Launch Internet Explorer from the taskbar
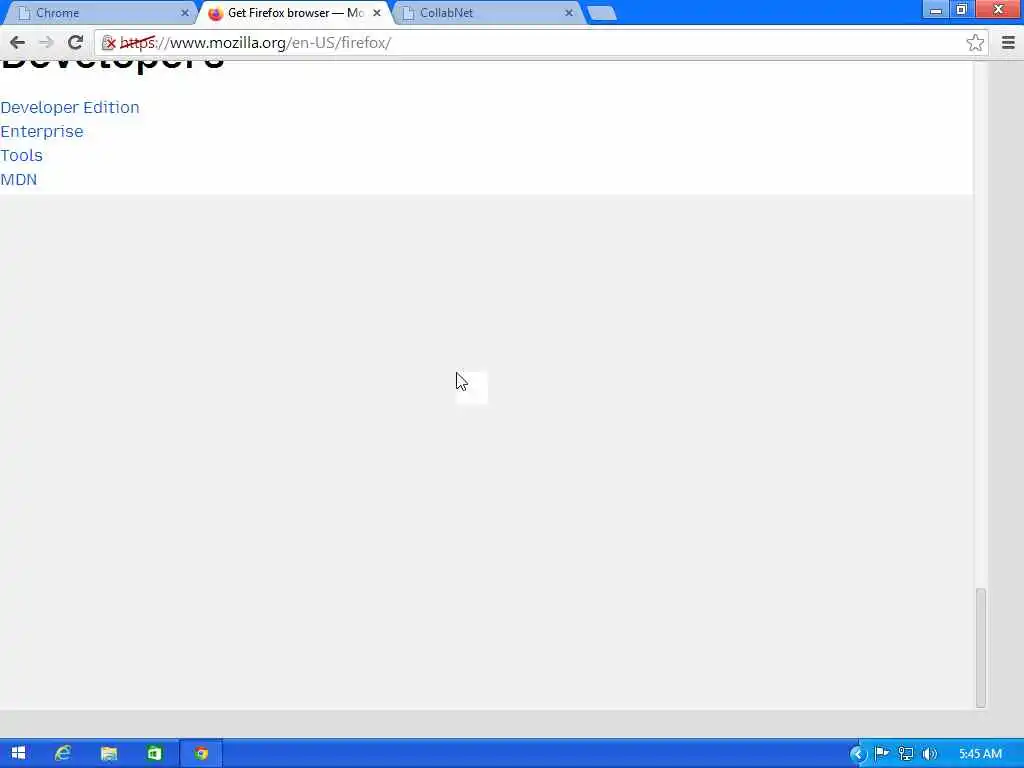Image resolution: width=1024 pixels, height=768 pixels. click(x=63, y=754)
